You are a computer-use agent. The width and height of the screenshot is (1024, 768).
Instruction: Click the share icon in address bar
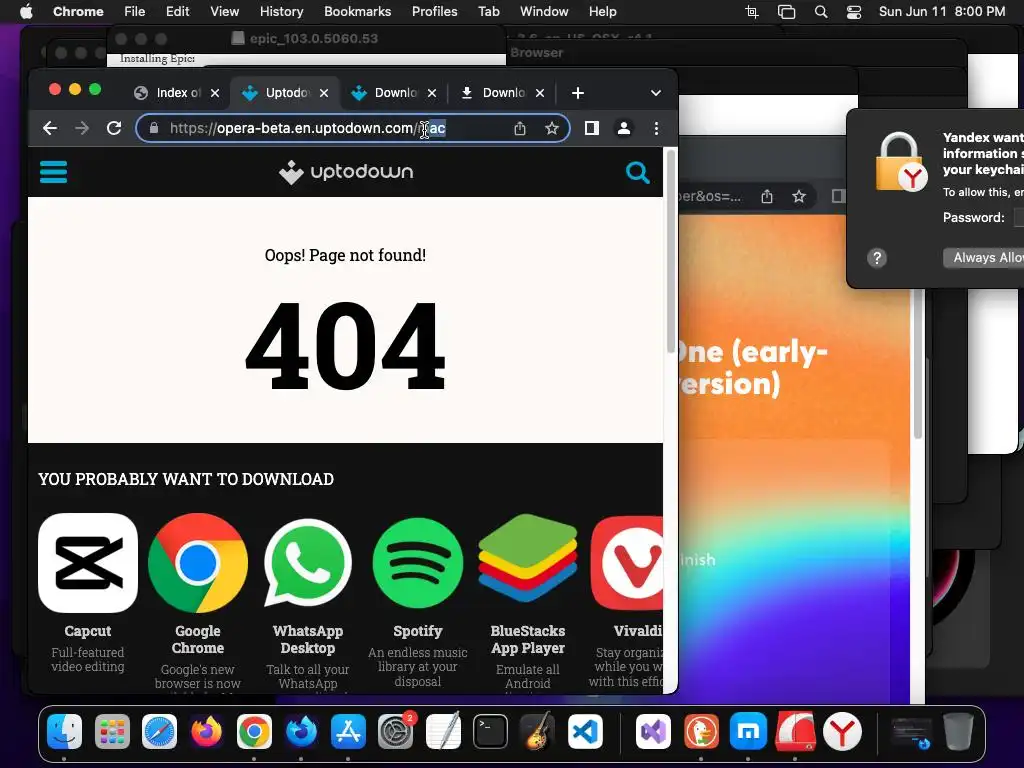click(520, 128)
